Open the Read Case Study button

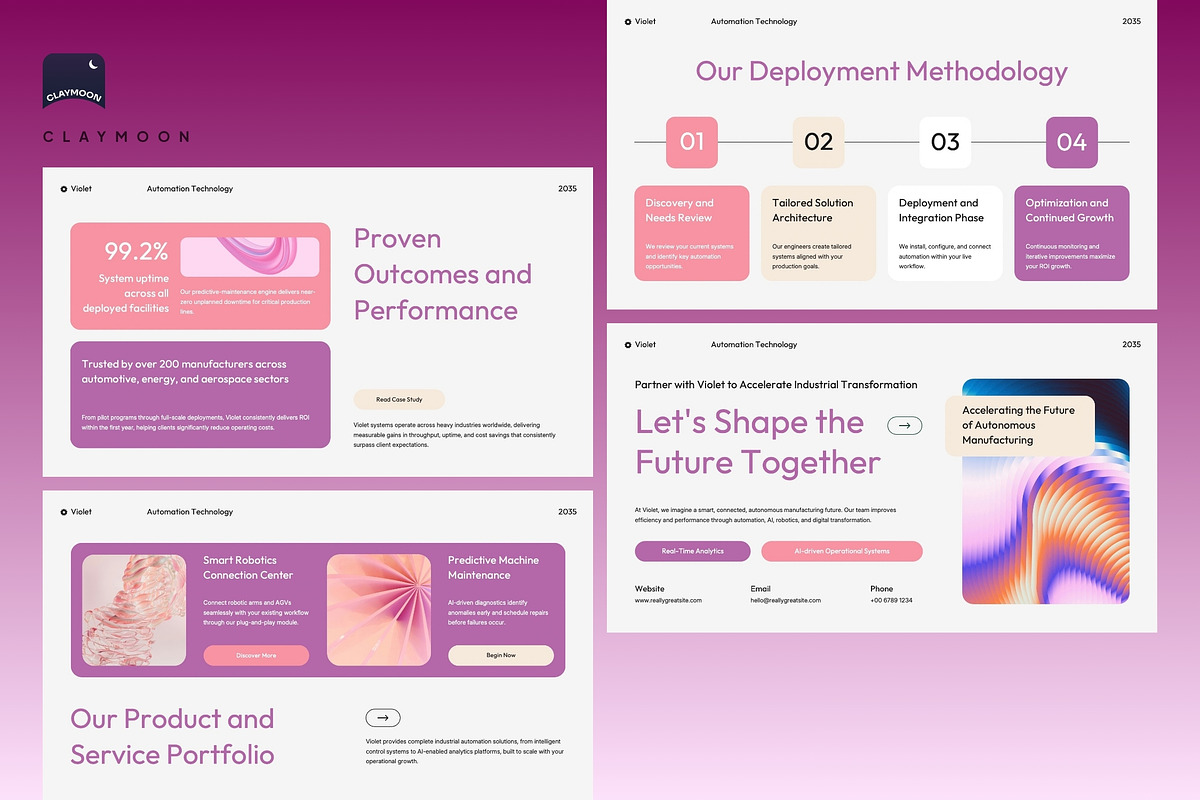(399, 399)
